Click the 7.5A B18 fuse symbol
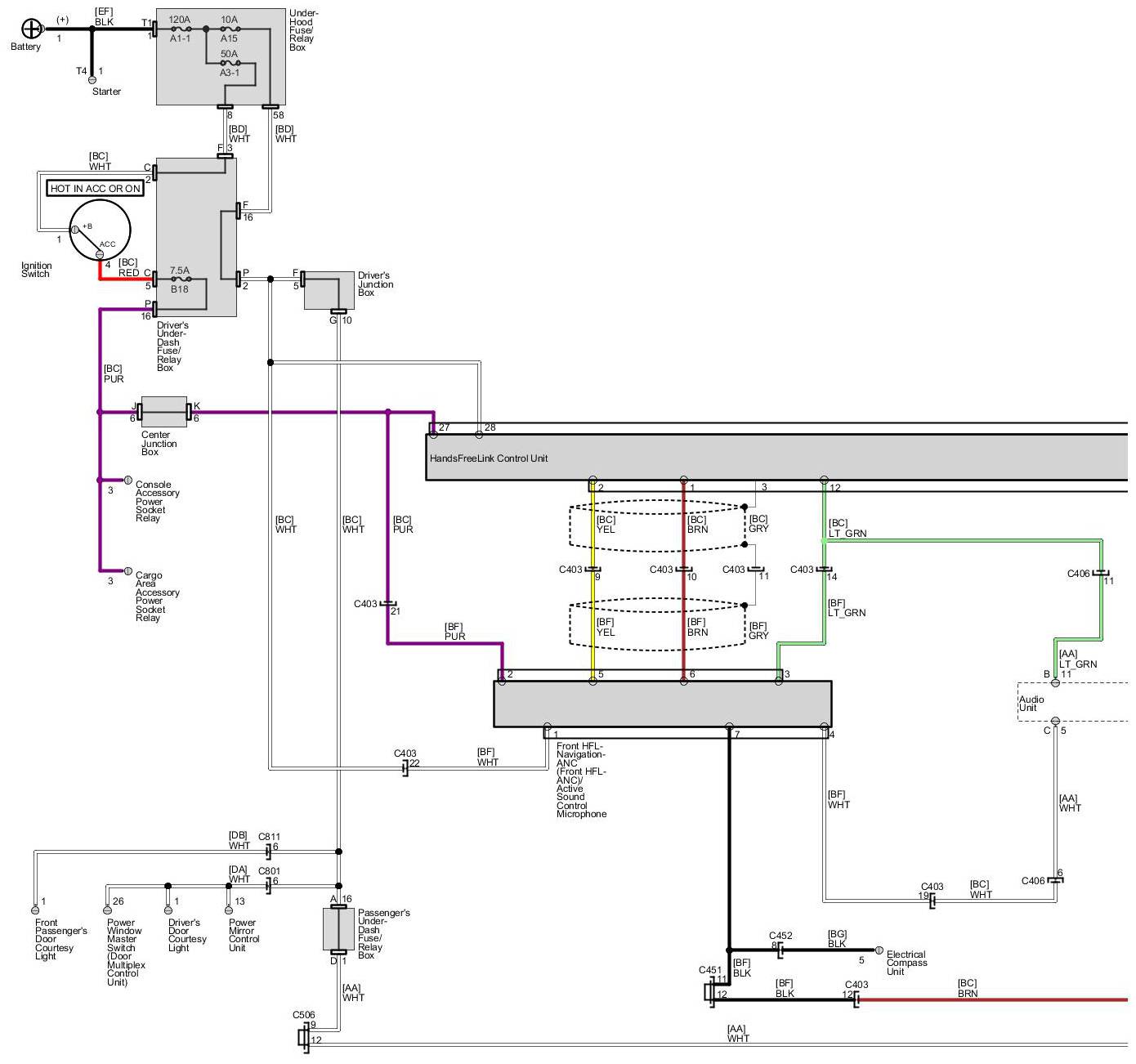 coord(180,279)
